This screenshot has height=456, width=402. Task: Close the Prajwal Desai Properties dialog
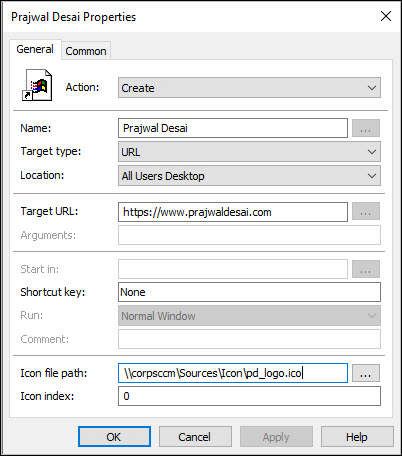point(386,16)
